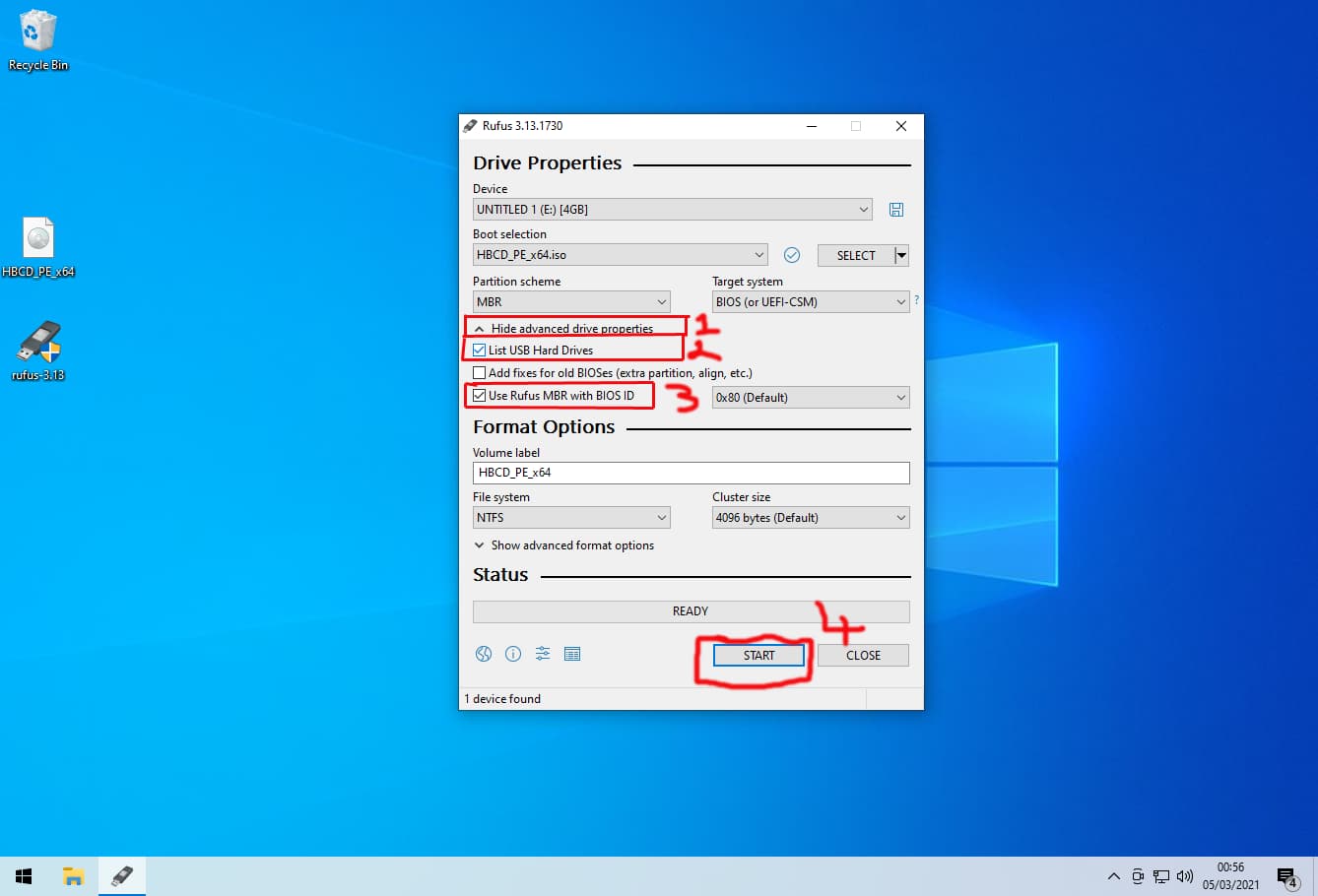Image resolution: width=1318 pixels, height=896 pixels.
Task: Click the Rufus USB icon in the title bar
Action: [470, 126]
